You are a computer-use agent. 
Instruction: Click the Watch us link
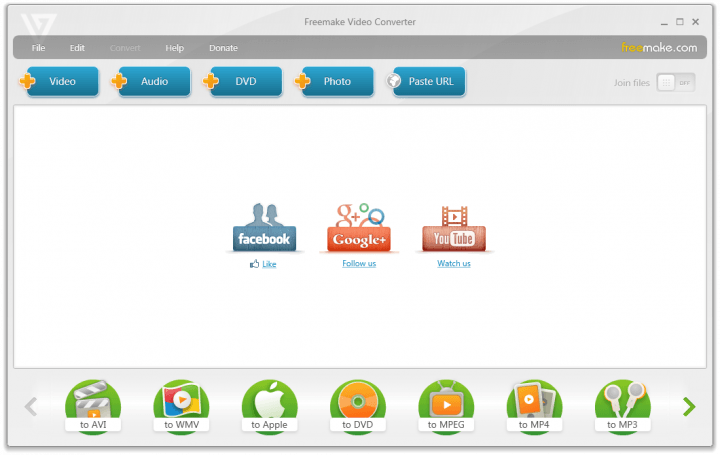coord(454,264)
